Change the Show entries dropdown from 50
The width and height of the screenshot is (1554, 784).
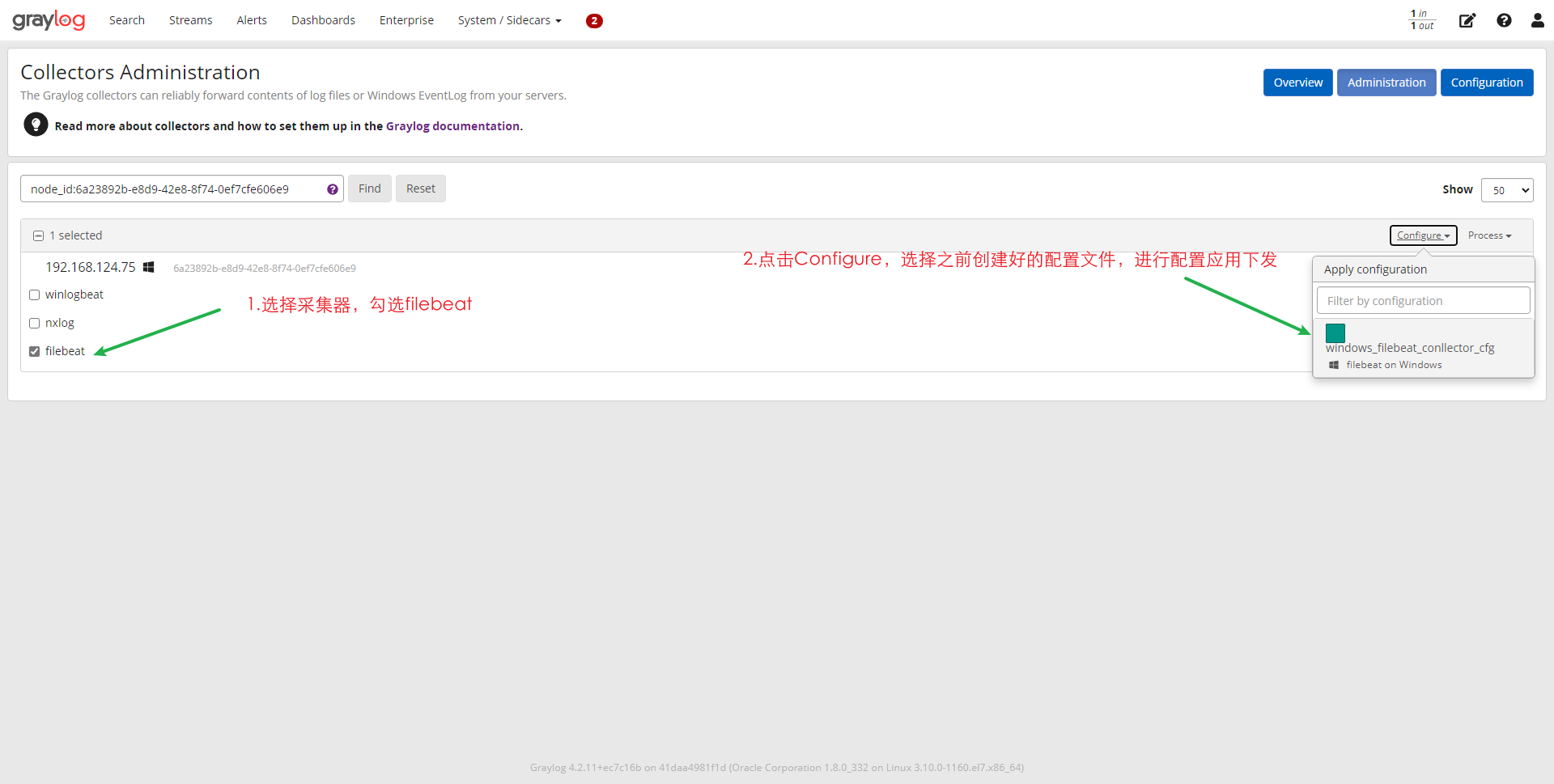[x=1507, y=189]
